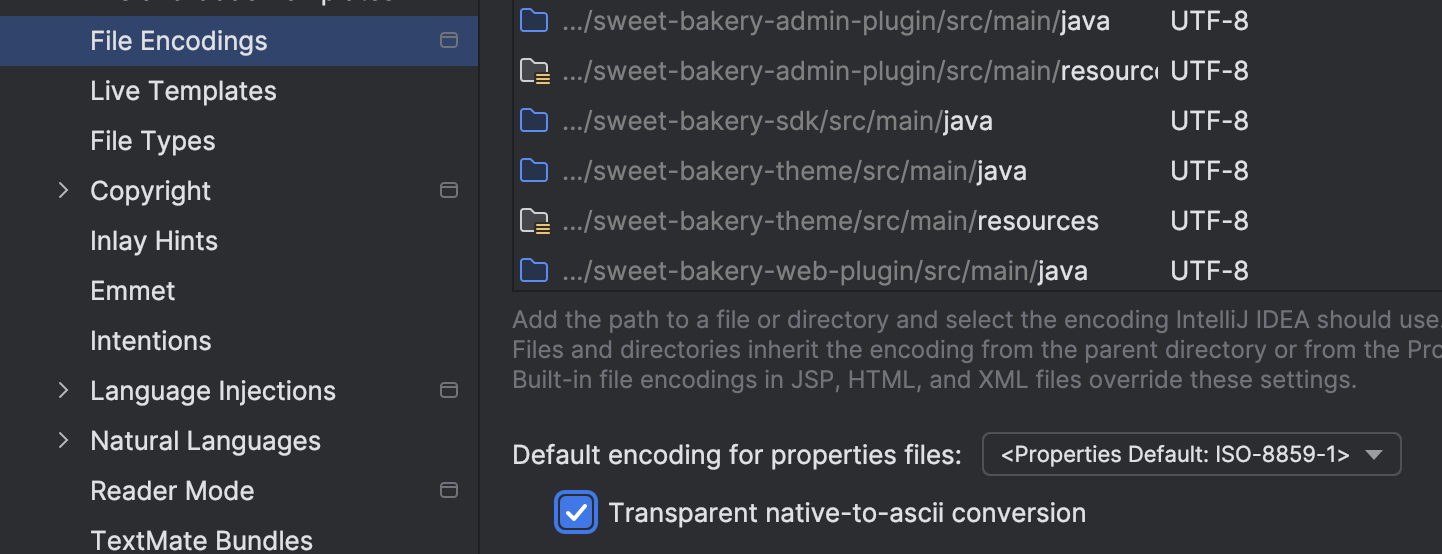Screen dimensions: 1442x554
Task: Change UTF-8 encoding for sweet-bakery-theme resources
Action: tap(1209, 221)
